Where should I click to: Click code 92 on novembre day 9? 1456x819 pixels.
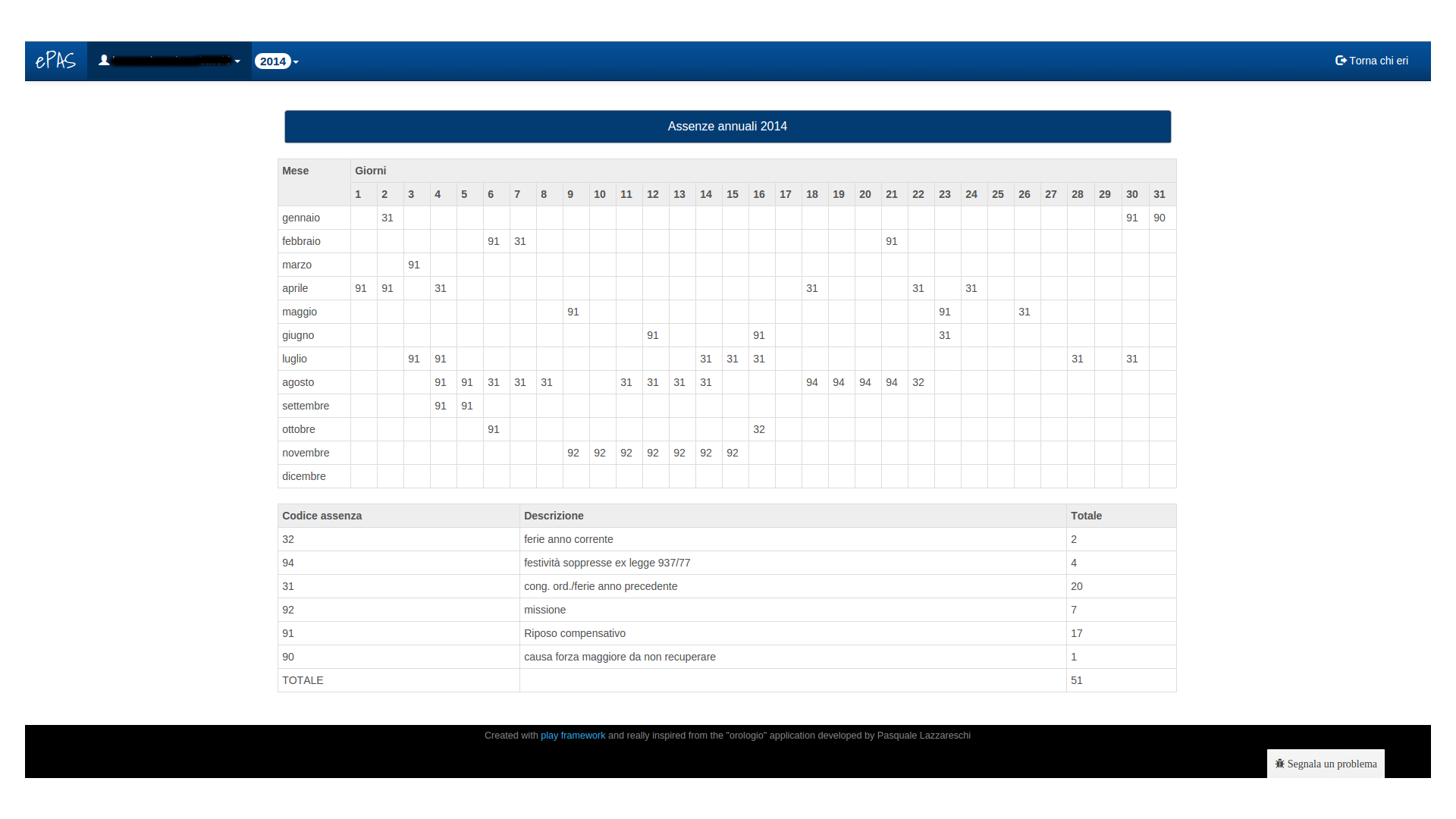click(573, 453)
